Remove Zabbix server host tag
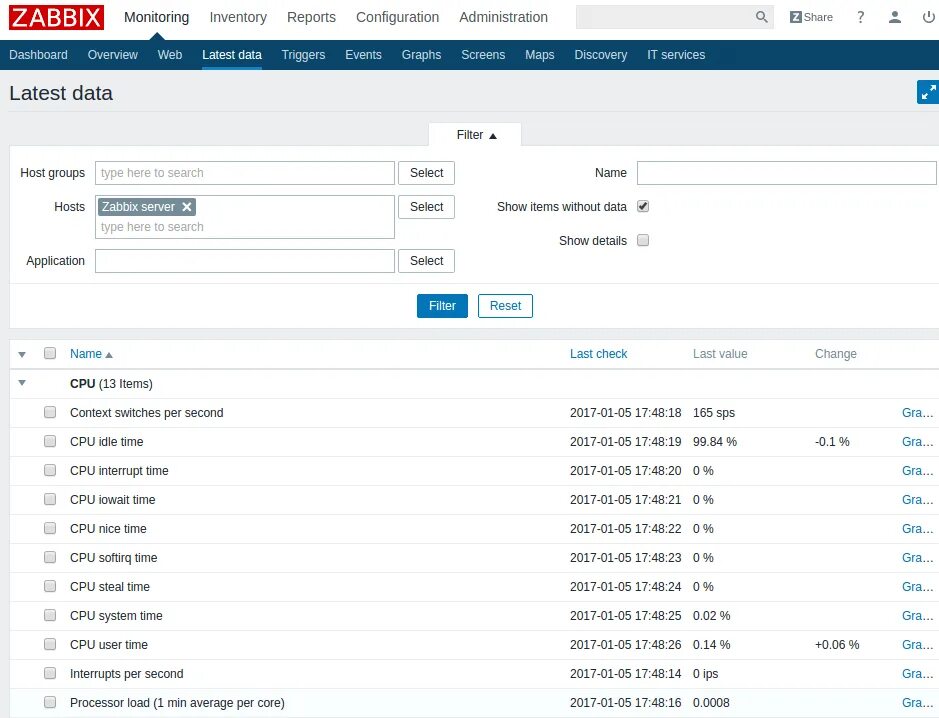The image size is (939, 718). (x=187, y=207)
